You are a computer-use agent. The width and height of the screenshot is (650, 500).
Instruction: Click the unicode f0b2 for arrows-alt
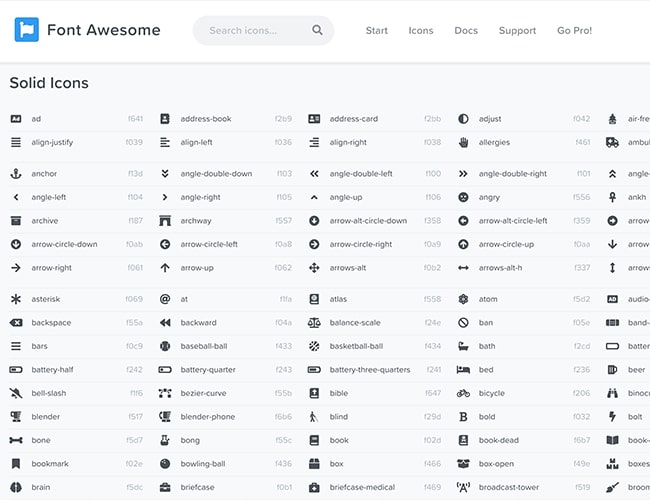point(432,268)
